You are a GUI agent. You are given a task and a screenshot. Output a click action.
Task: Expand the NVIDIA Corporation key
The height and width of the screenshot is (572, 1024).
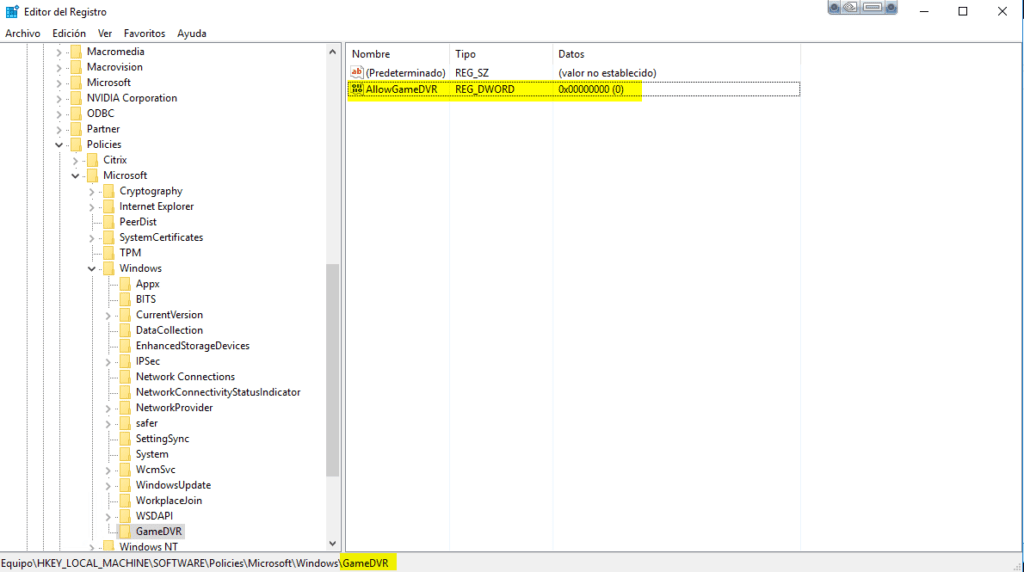(x=59, y=99)
